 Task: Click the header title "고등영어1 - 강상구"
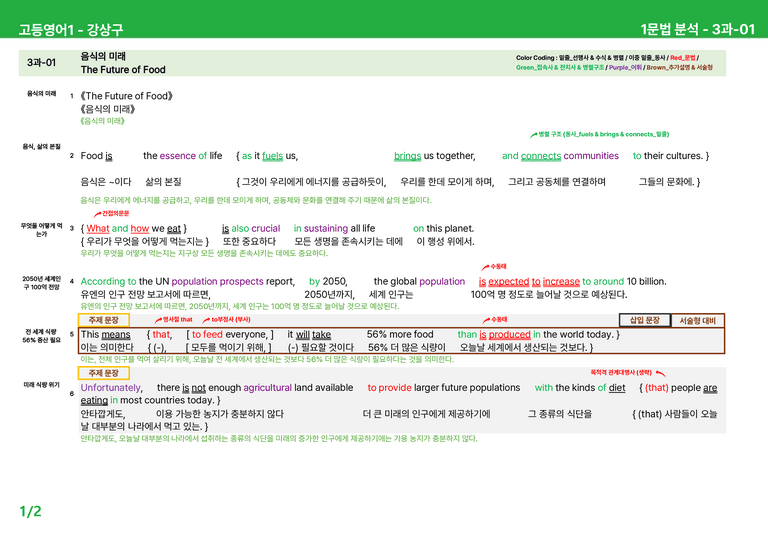pyautogui.click(x=71, y=29)
